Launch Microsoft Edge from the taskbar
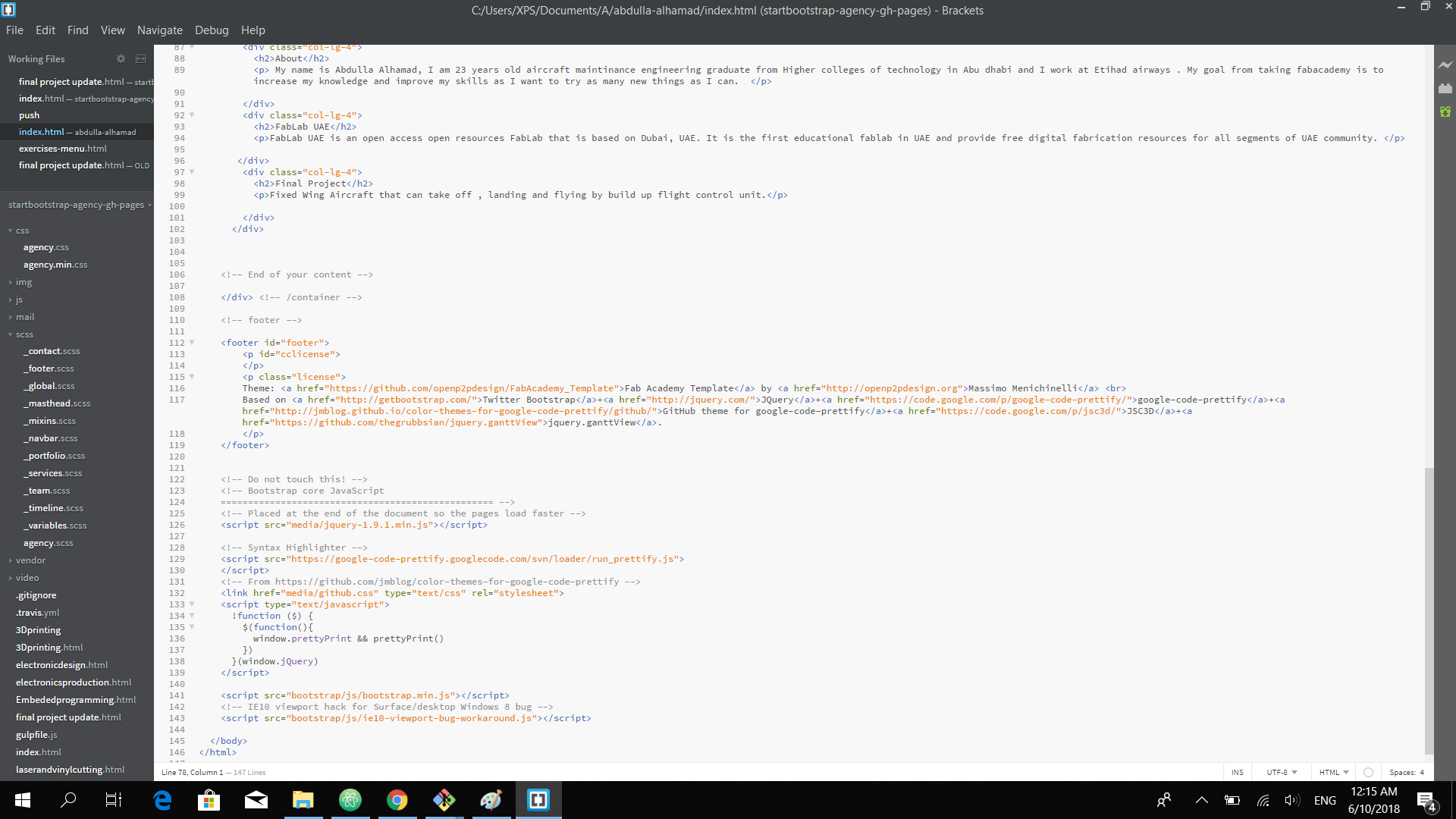Viewport: 1456px width, 819px height. (162, 800)
